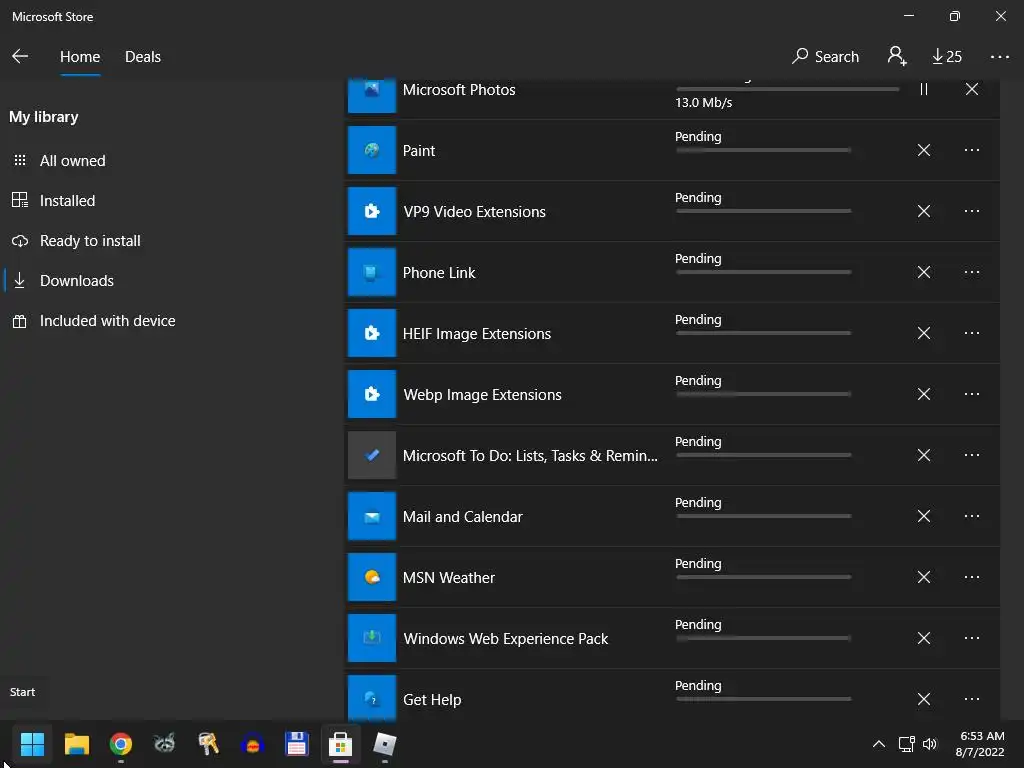Open the Home tab
This screenshot has height=768, width=1024.
(80, 57)
